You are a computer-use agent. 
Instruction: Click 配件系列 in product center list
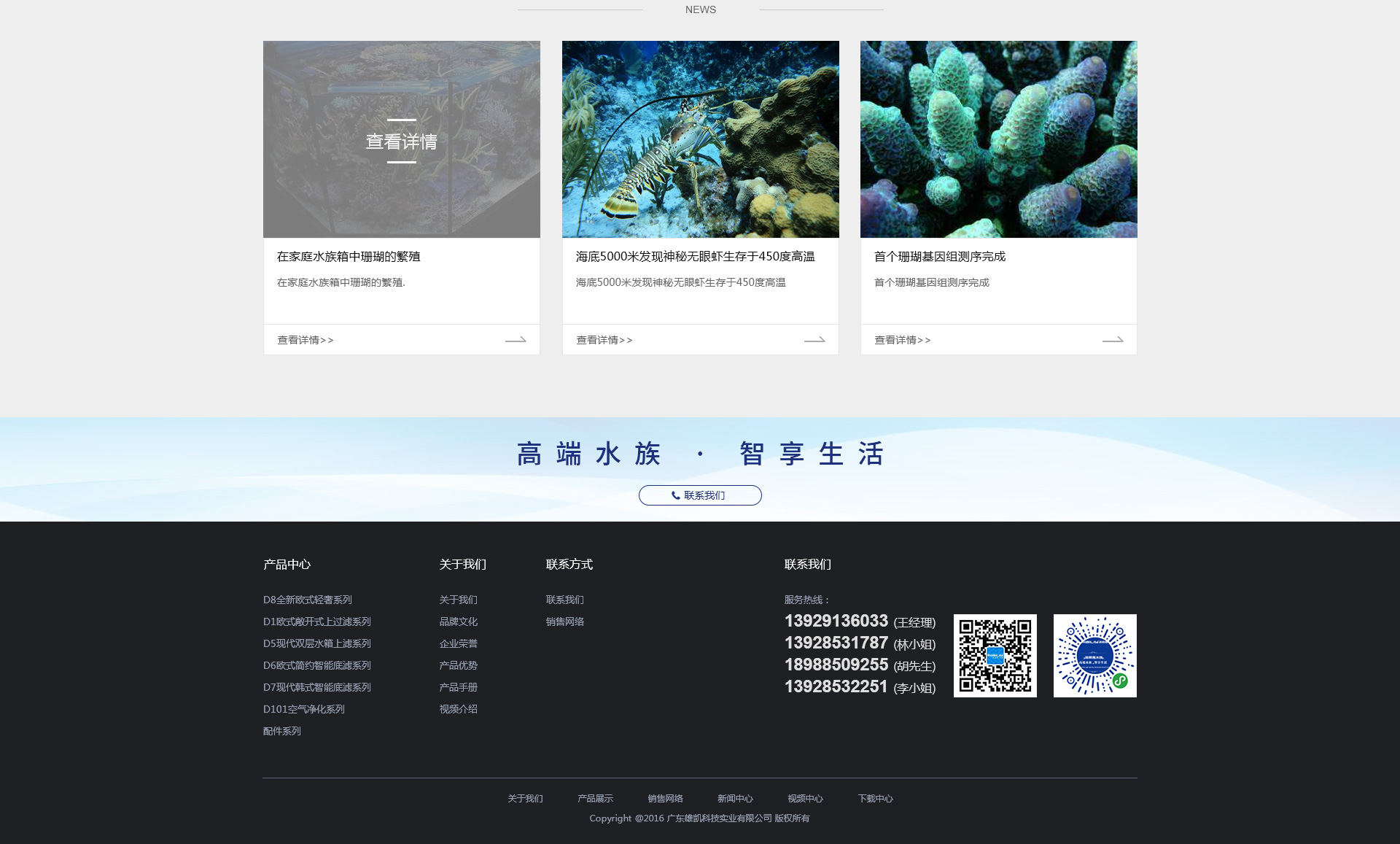coord(282,731)
